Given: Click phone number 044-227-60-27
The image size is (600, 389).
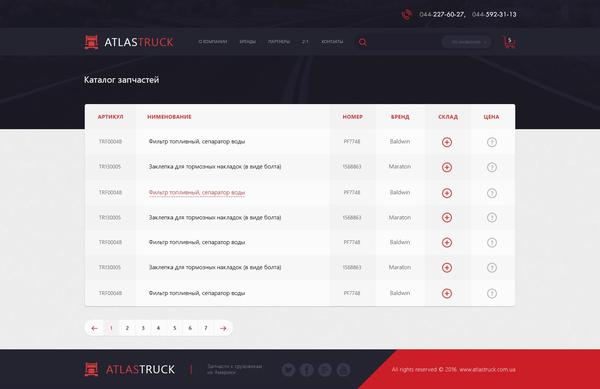Looking at the screenshot, I should pos(442,15).
